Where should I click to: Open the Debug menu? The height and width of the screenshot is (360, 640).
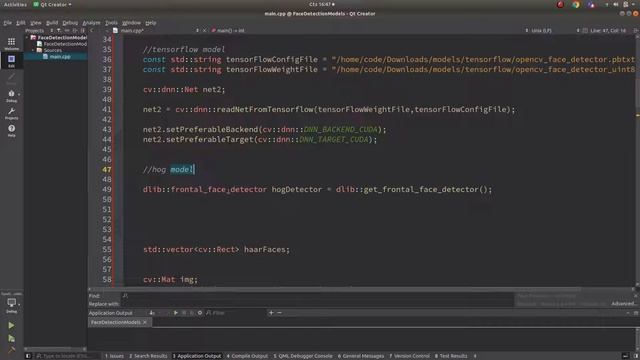pos(70,23)
